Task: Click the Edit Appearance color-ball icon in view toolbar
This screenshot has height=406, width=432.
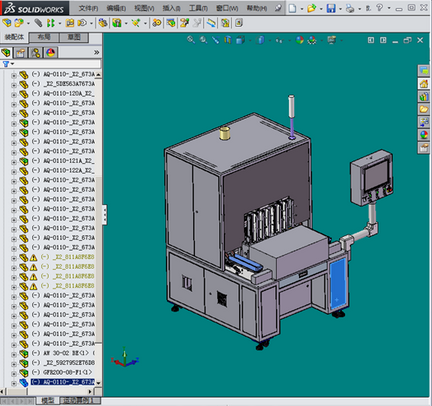Action: pos(300,40)
